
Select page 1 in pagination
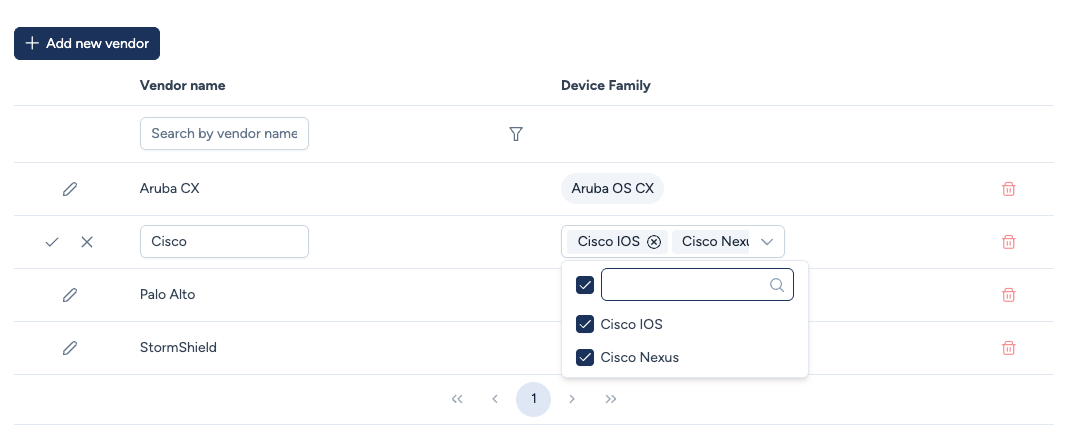[x=534, y=399]
